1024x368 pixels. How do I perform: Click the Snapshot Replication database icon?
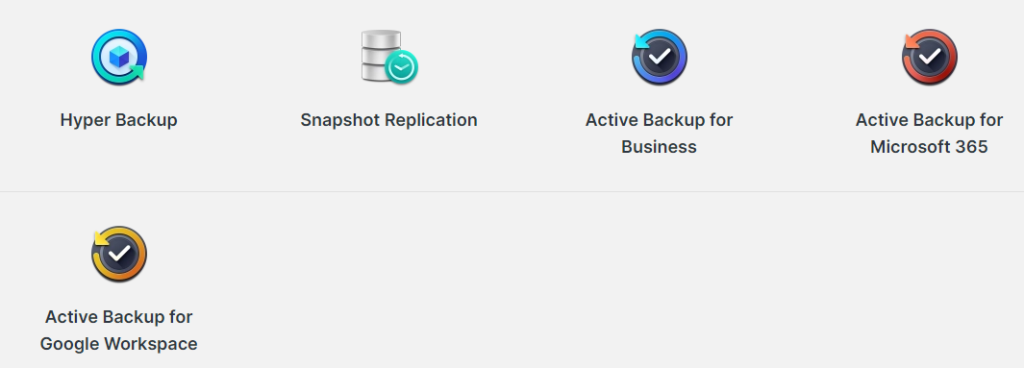pos(389,57)
